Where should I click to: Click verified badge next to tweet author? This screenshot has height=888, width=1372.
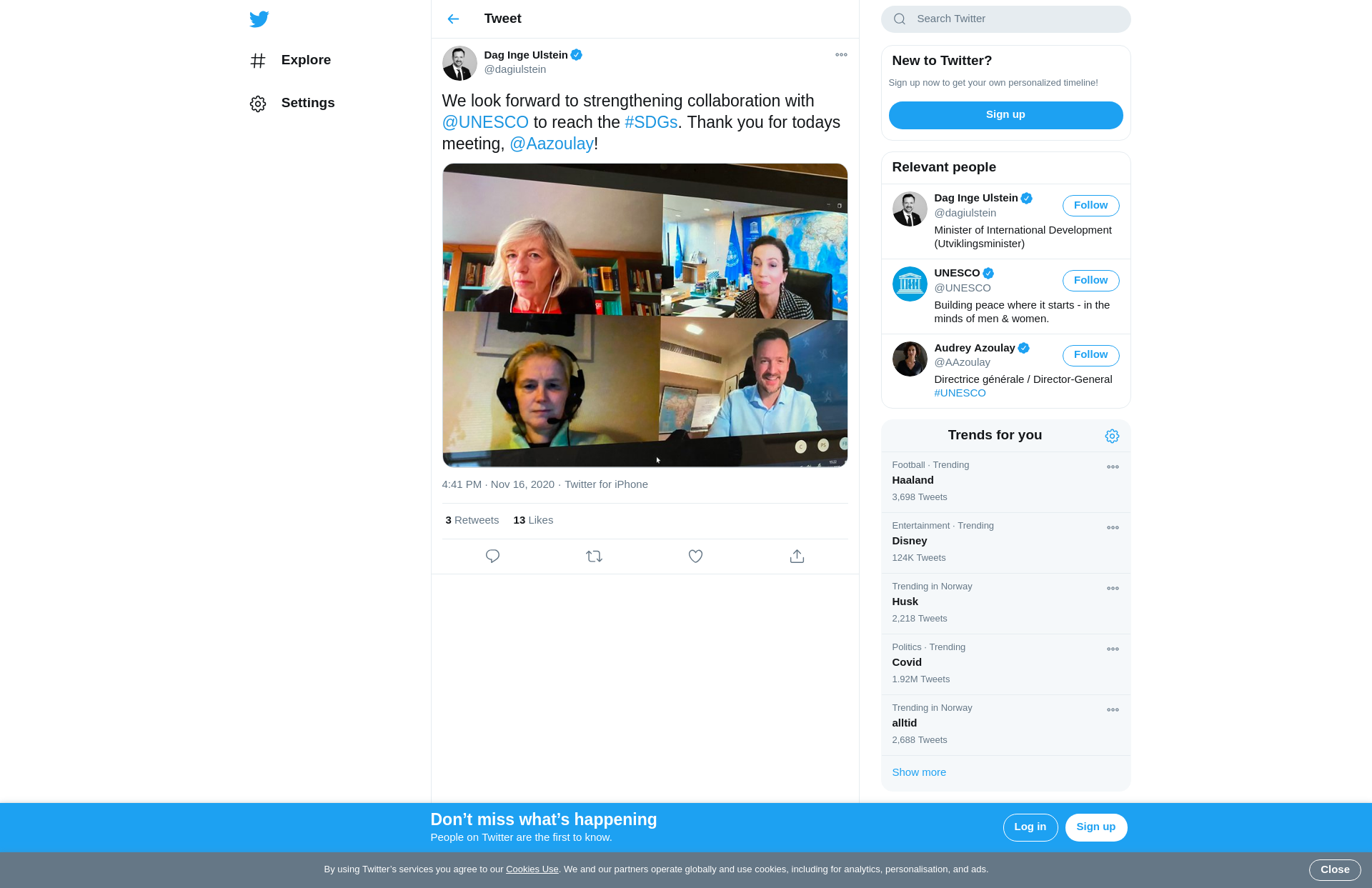coord(577,55)
